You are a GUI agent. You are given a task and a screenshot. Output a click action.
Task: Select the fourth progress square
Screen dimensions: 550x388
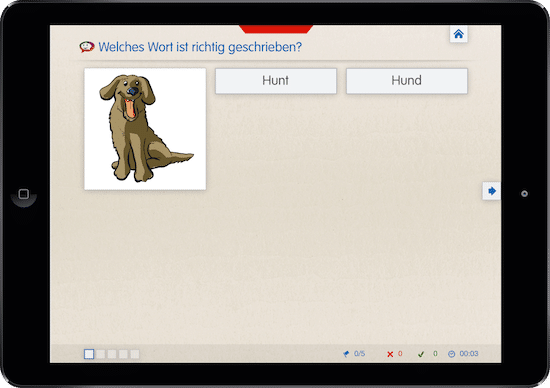pyautogui.click(x=123, y=354)
